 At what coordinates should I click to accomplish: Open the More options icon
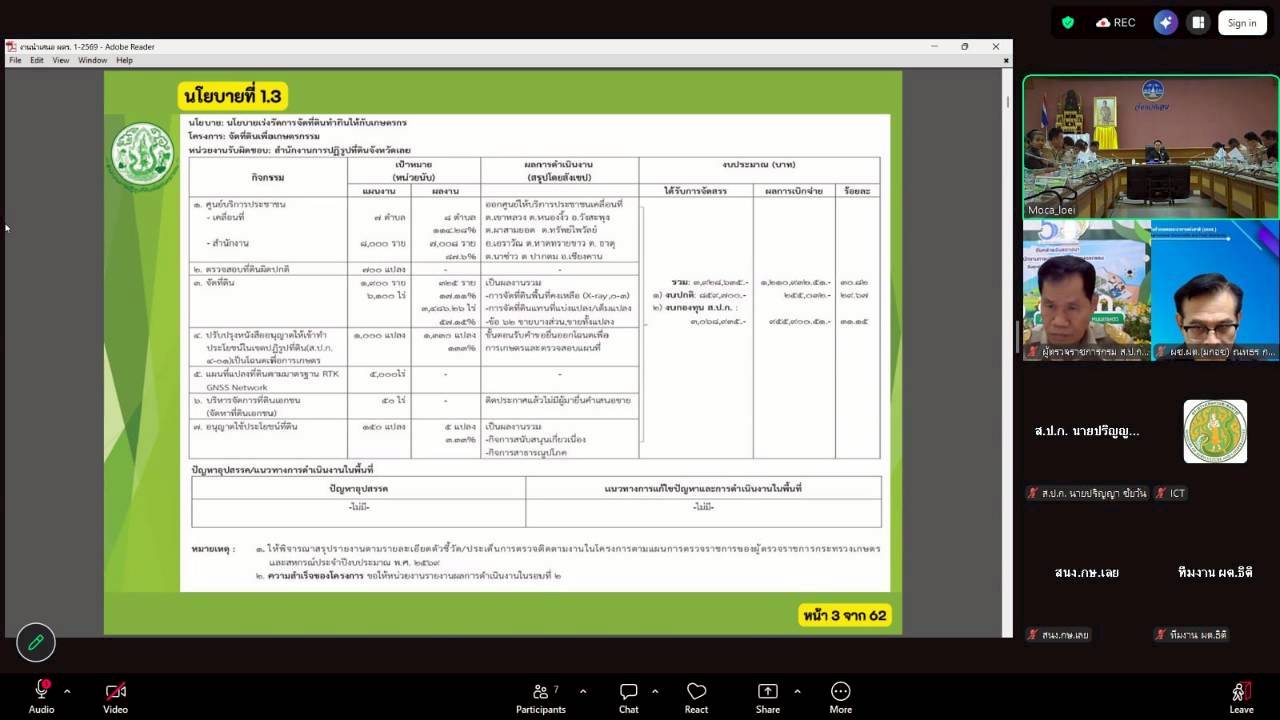pyautogui.click(x=840, y=698)
